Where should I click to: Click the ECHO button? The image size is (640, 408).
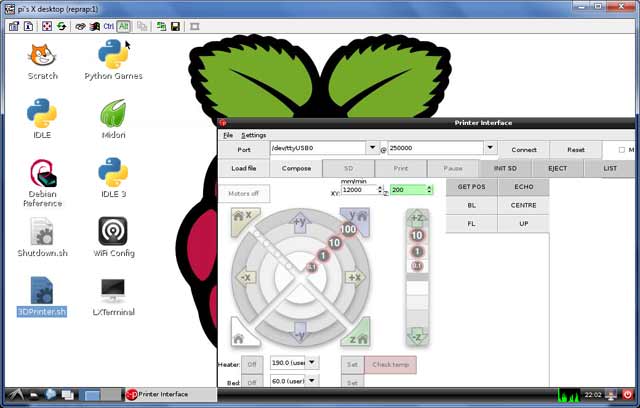click(524, 187)
